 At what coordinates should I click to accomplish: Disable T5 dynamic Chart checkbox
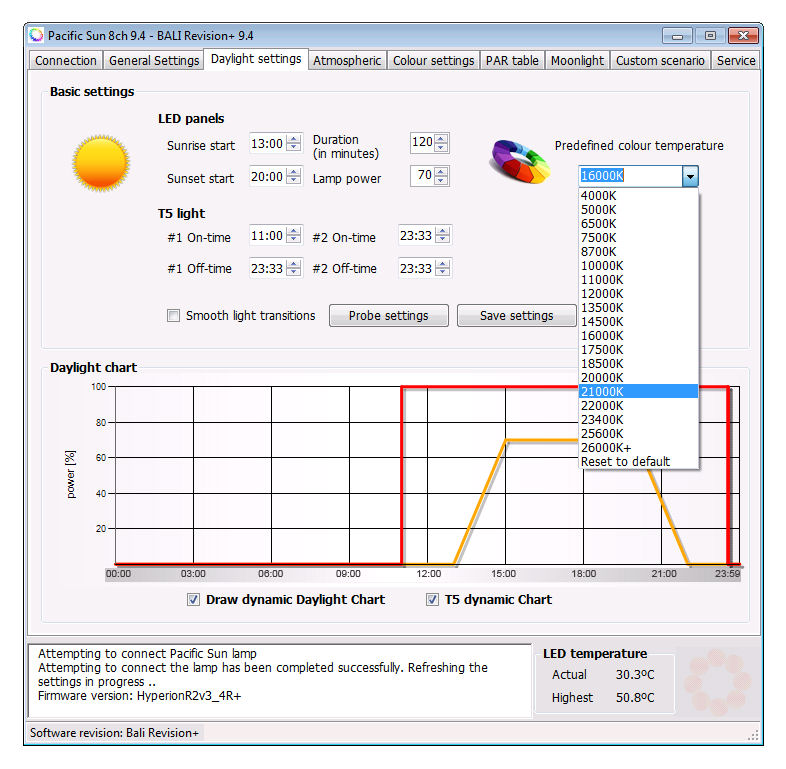coord(433,600)
